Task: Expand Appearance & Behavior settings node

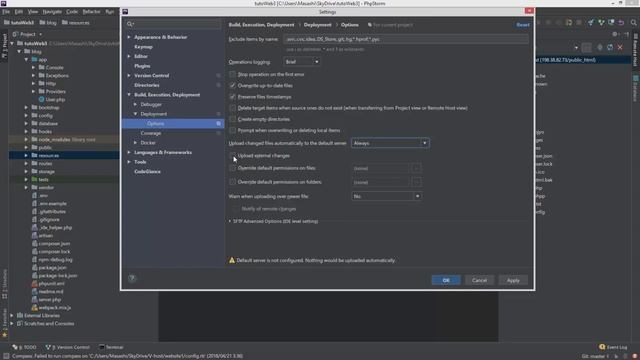Action: [129, 37]
